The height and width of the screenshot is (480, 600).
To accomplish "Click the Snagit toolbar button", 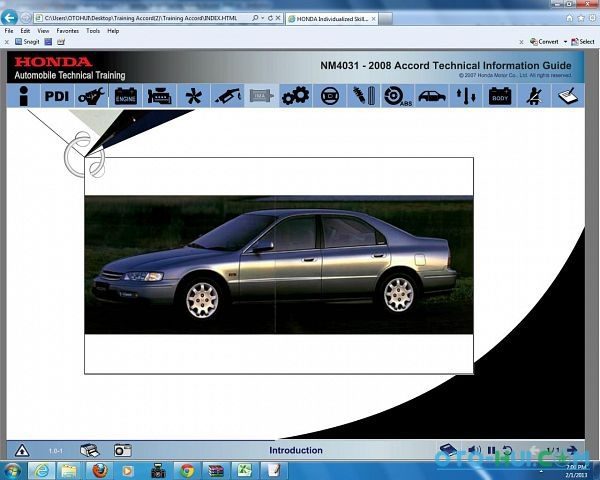I will click(x=27, y=42).
